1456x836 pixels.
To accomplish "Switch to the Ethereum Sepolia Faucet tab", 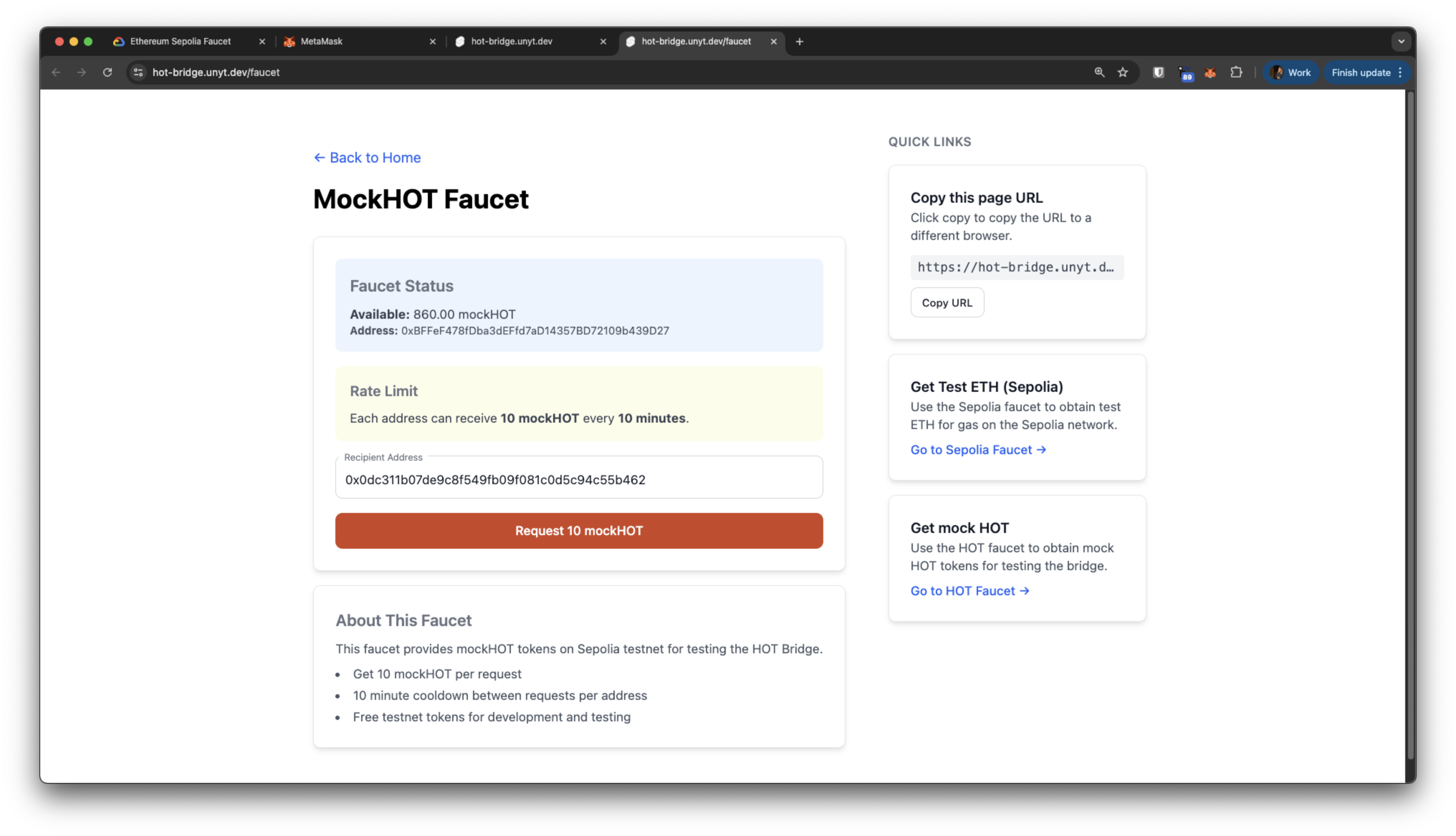I will [x=180, y=41].
